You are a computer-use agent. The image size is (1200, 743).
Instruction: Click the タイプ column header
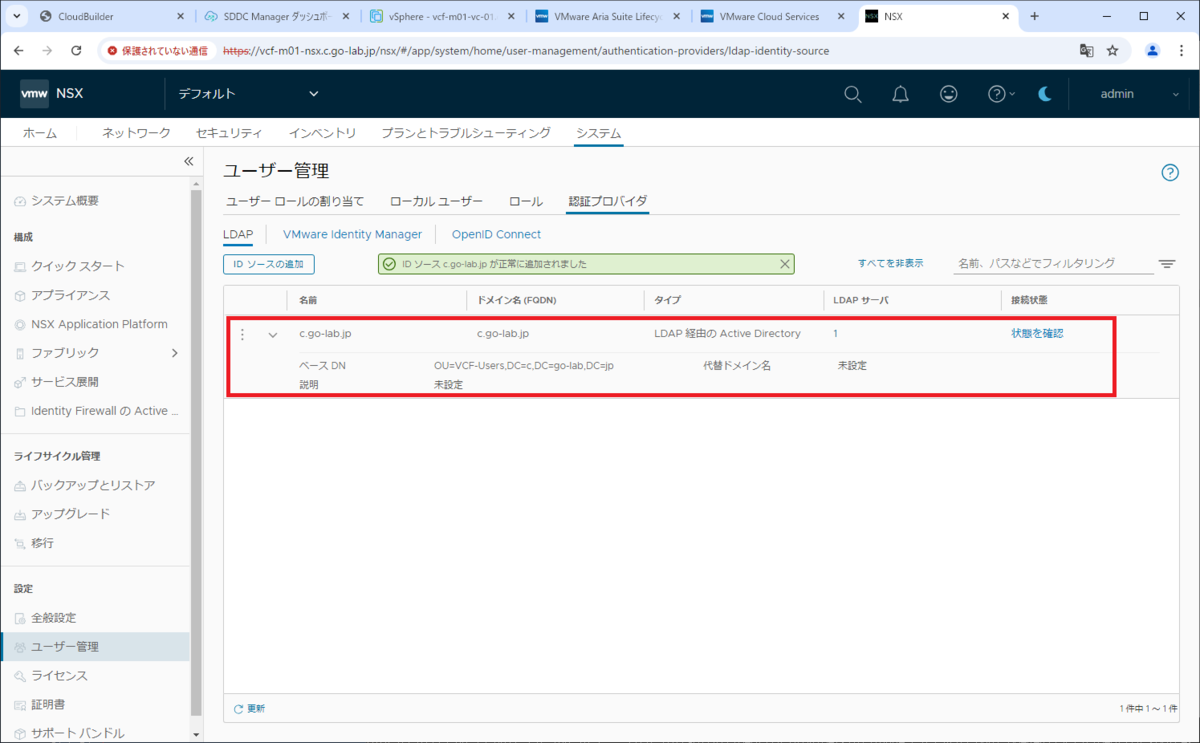pos(667,300)
